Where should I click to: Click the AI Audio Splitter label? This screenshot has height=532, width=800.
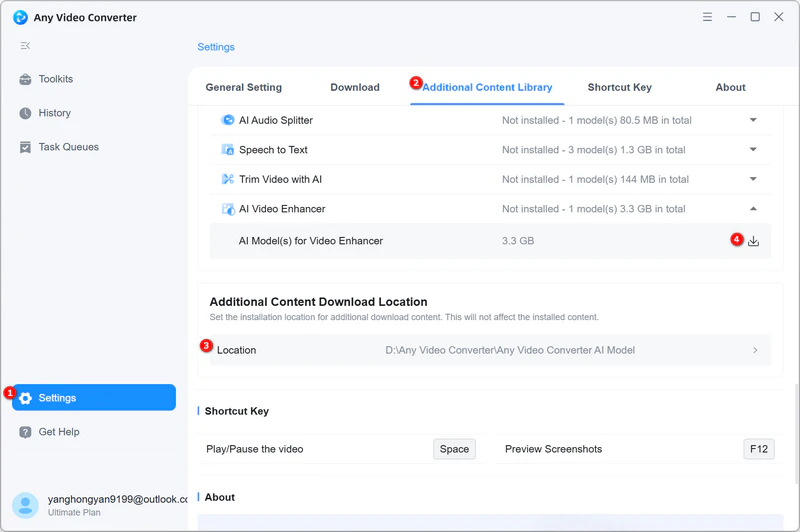(x=276, y=120)
